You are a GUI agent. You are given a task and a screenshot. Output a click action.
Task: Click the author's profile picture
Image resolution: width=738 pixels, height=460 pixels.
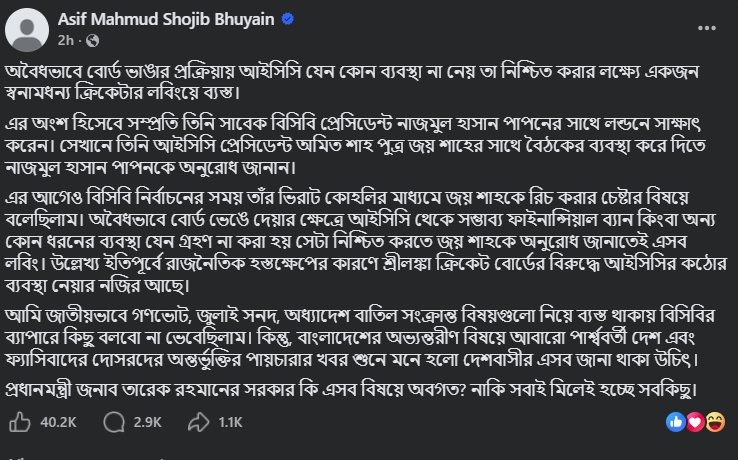(28, 29)
